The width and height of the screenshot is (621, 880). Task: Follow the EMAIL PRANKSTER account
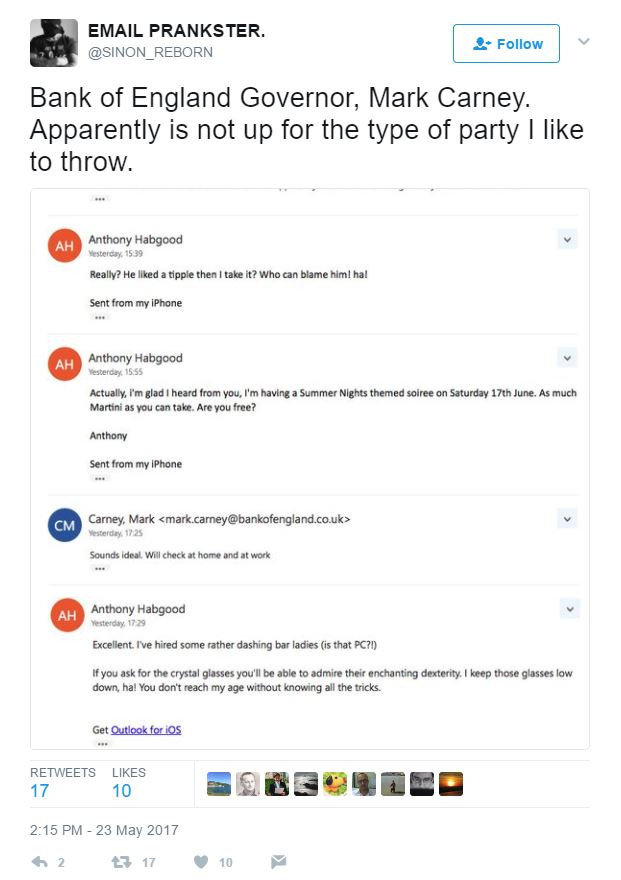(x=506, y=44)
